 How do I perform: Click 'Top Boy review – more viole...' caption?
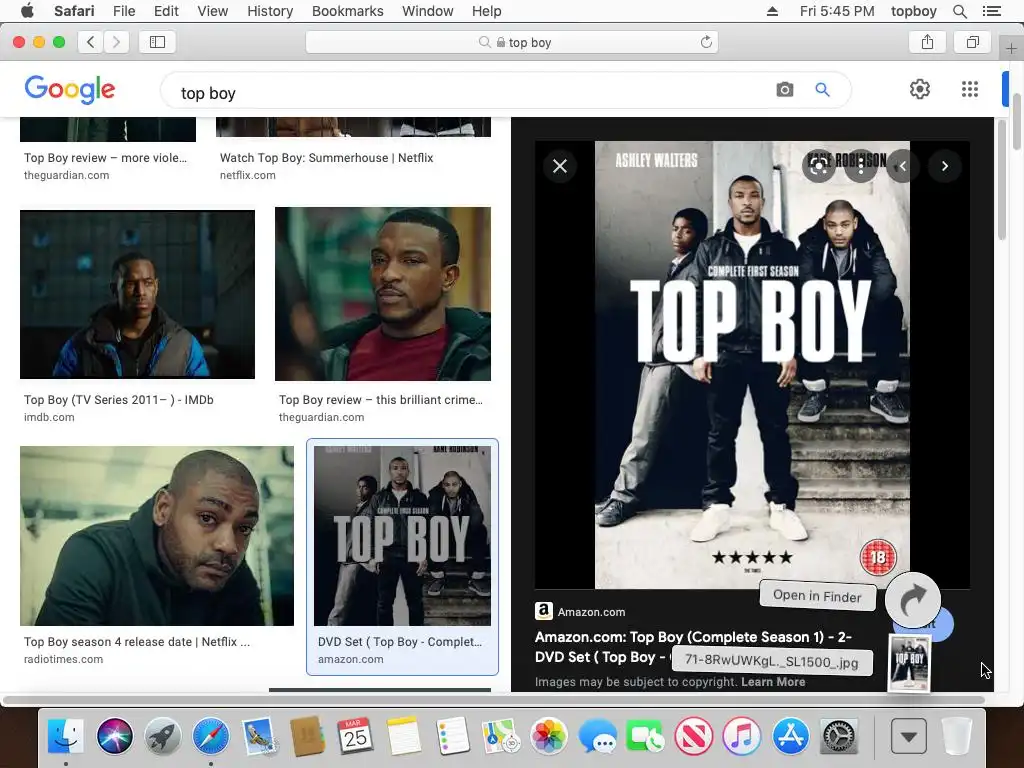pos(105,157)
